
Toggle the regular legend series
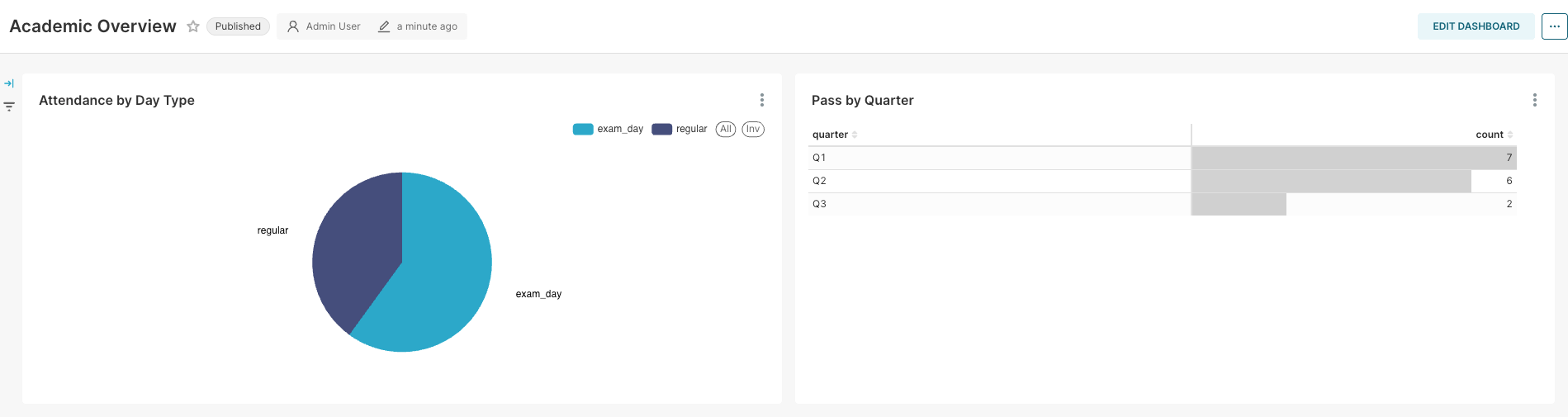tap(680, 129)
